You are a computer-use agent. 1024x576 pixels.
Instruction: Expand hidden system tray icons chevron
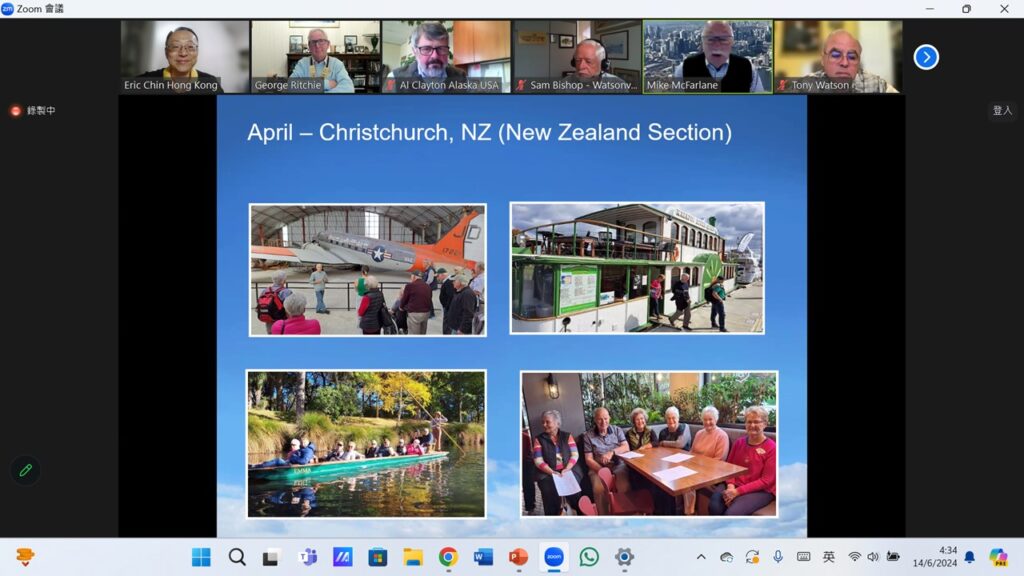[701, 557]
